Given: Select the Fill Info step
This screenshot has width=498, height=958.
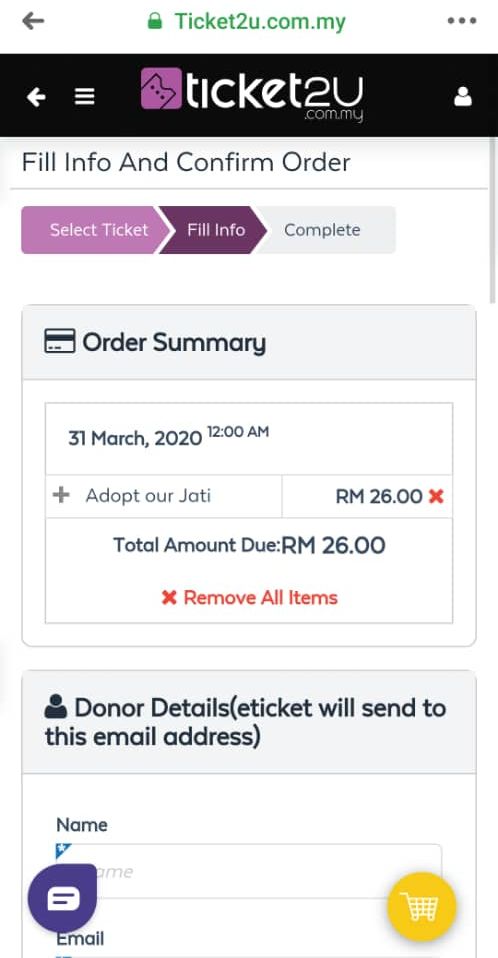Looking at the screenshot, I should click(x=215, y=230).
